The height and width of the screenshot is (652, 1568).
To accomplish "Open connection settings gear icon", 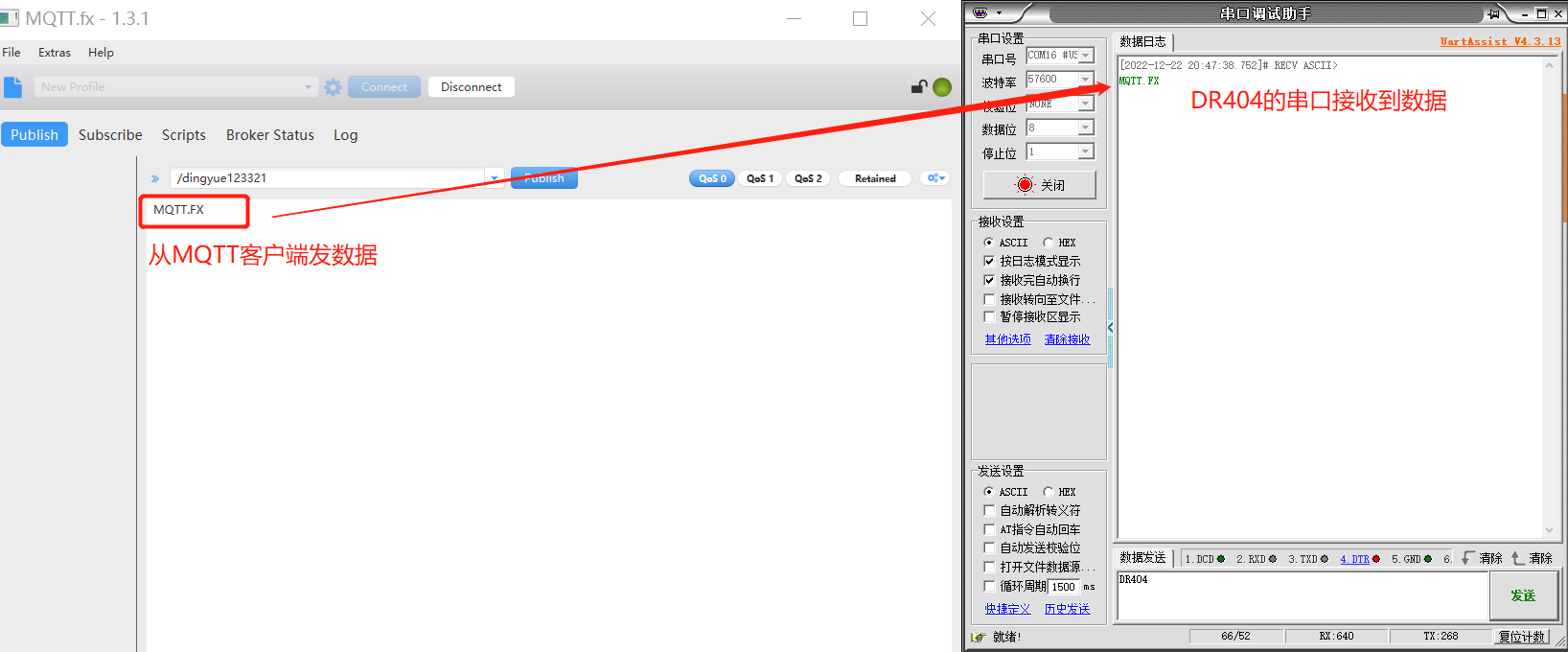I will [x=333, y=87].
